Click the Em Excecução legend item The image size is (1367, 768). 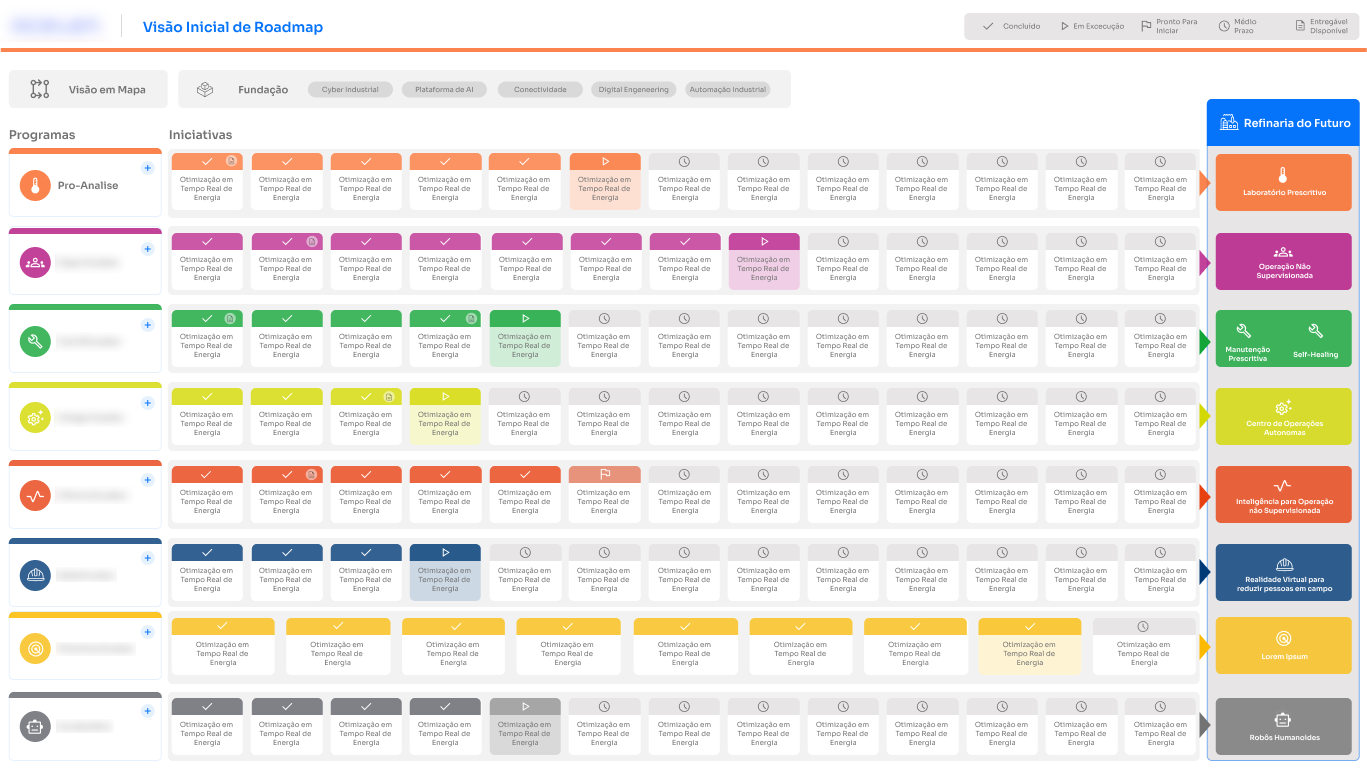(x=1092, y=26)
